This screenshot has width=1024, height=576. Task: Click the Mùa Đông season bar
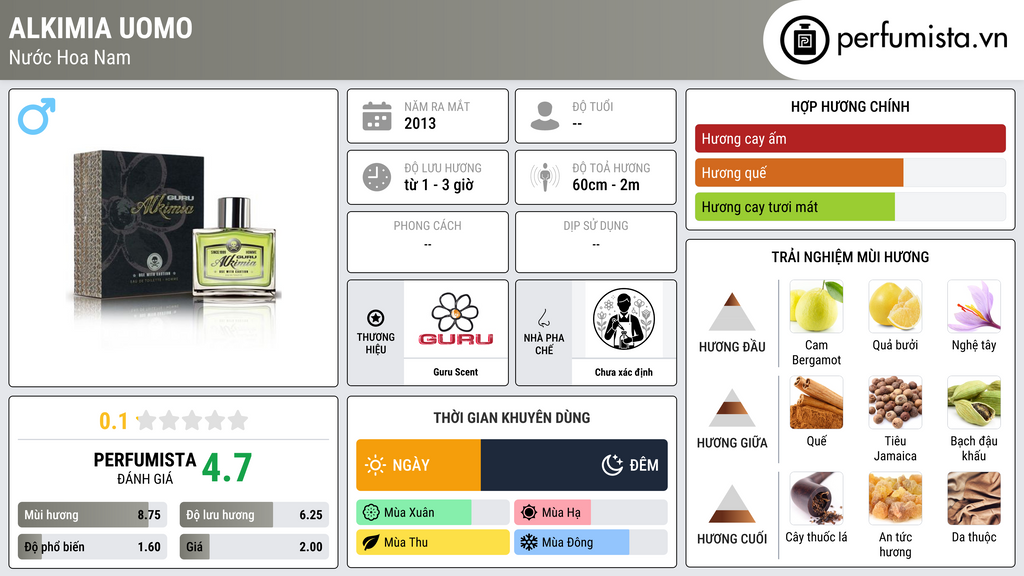tap(591, 543)
